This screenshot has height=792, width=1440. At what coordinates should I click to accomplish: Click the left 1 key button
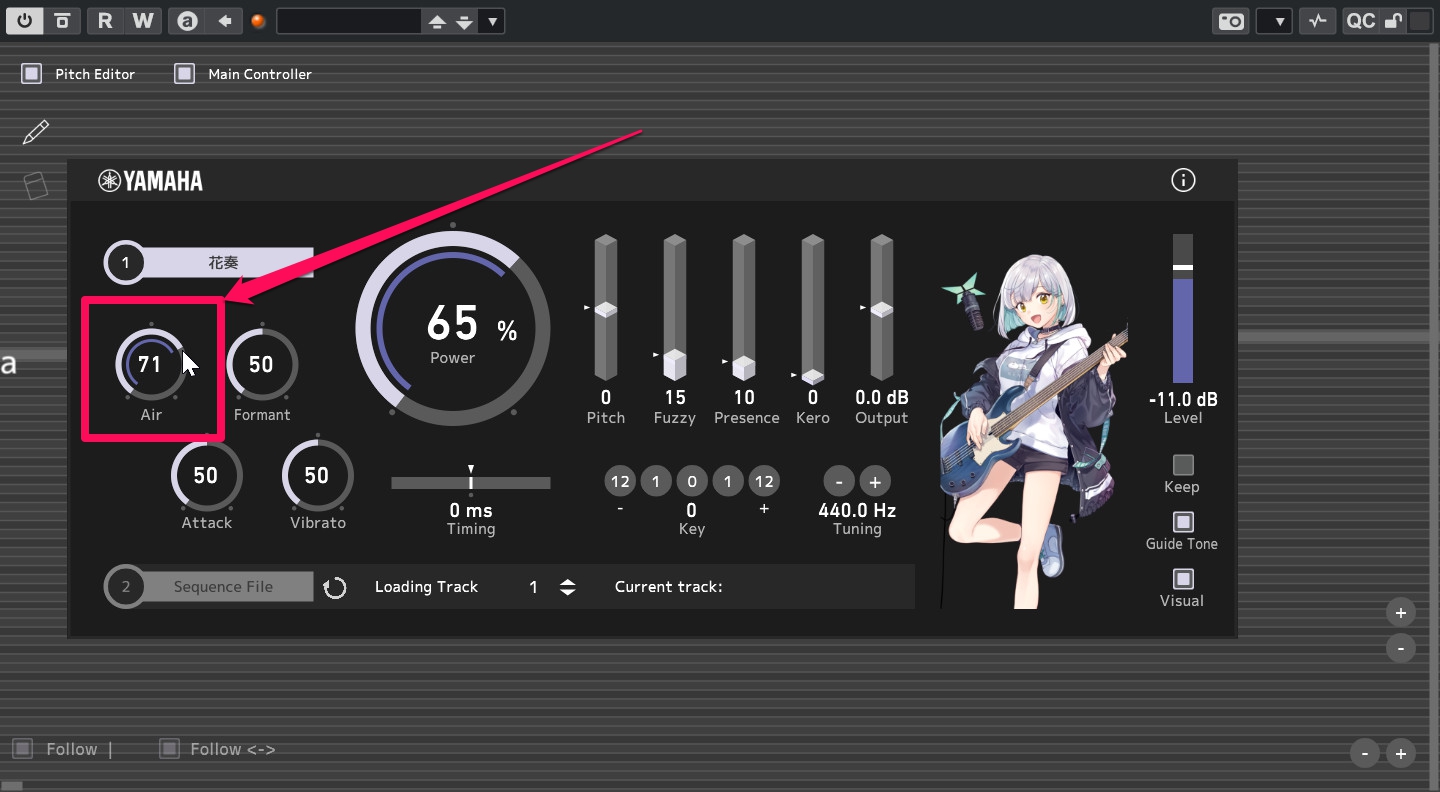point(656,482)
